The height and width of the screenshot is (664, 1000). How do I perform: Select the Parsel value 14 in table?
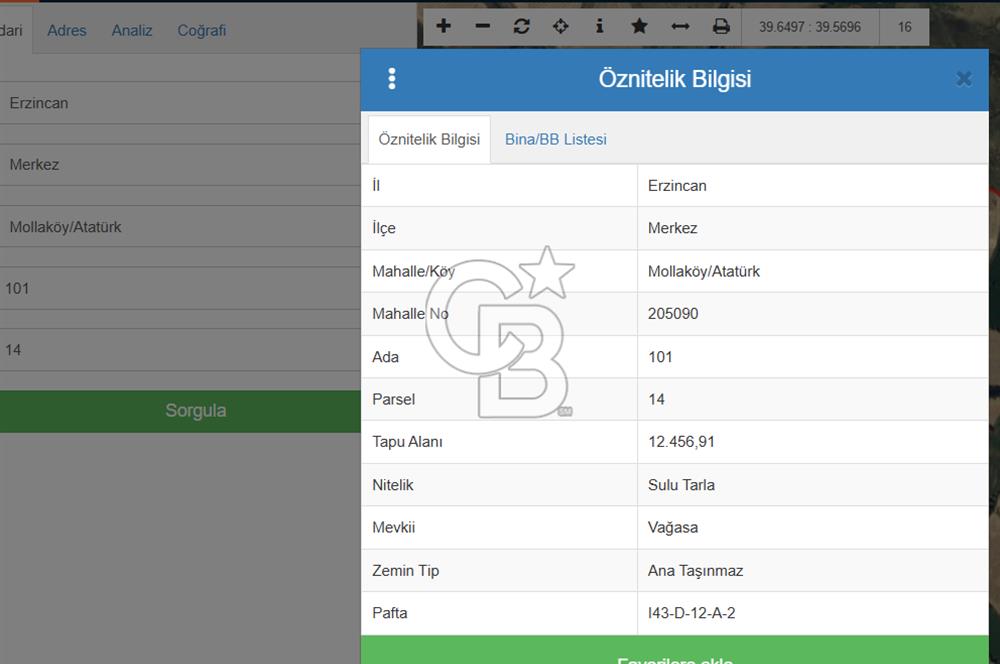[656, 399]
